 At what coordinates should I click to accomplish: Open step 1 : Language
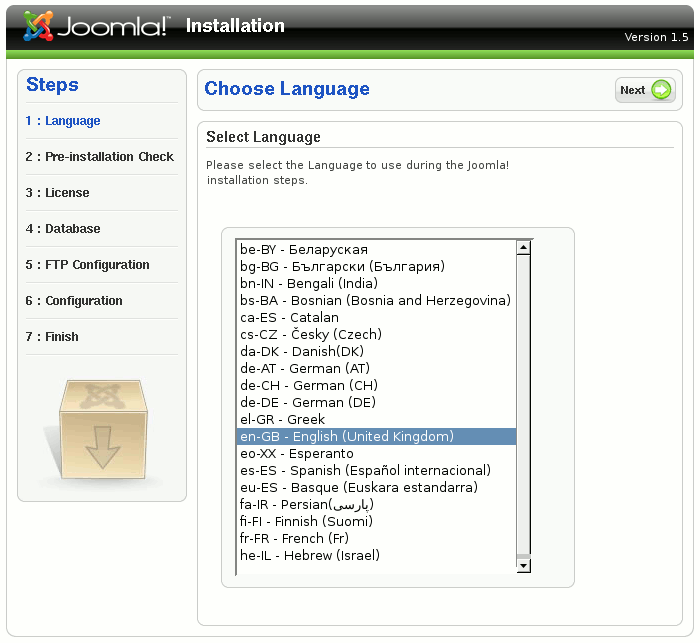coord(63,121)
